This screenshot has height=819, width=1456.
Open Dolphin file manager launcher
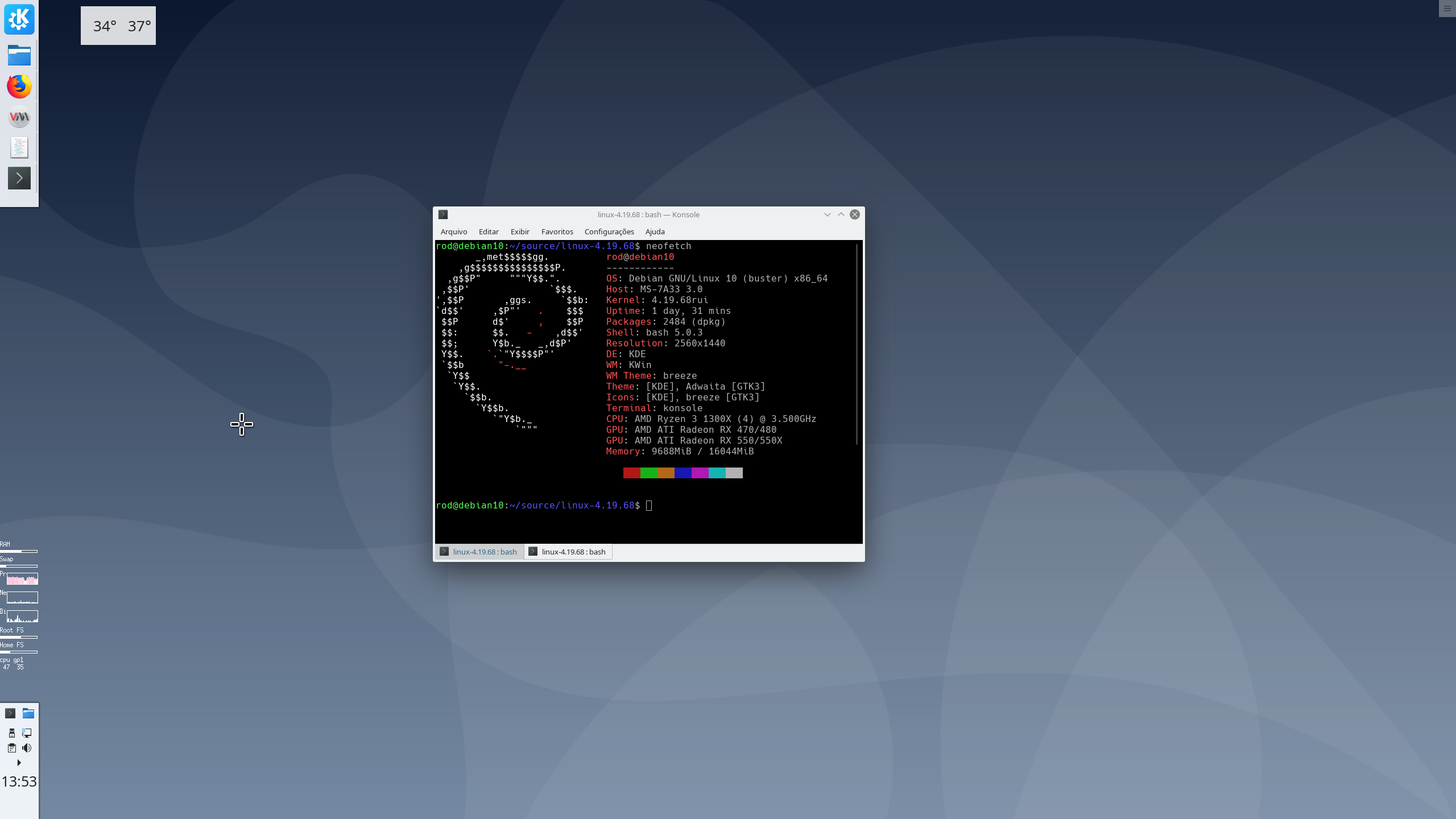19,55
